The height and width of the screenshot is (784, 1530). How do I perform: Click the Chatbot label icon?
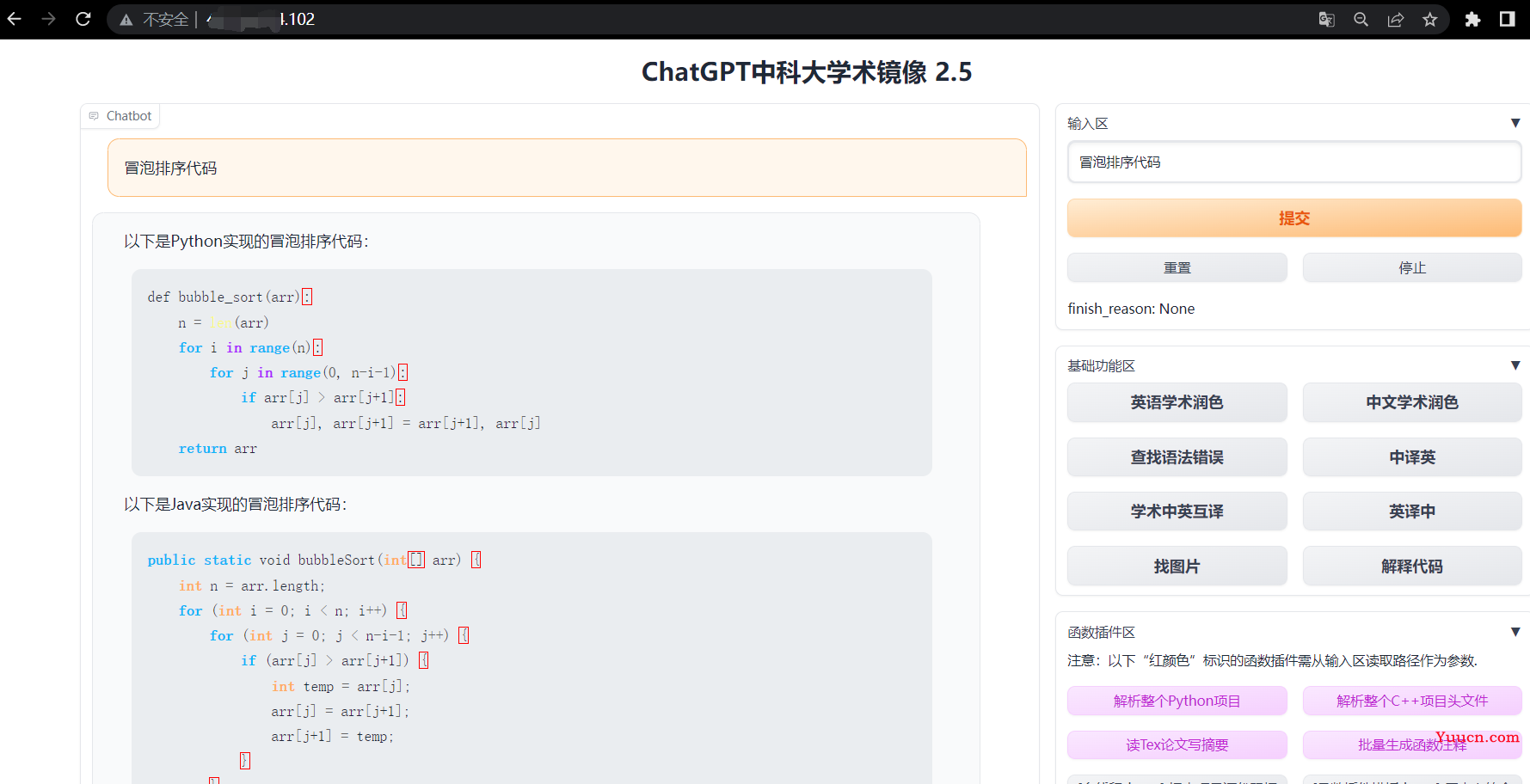(94, 116)
